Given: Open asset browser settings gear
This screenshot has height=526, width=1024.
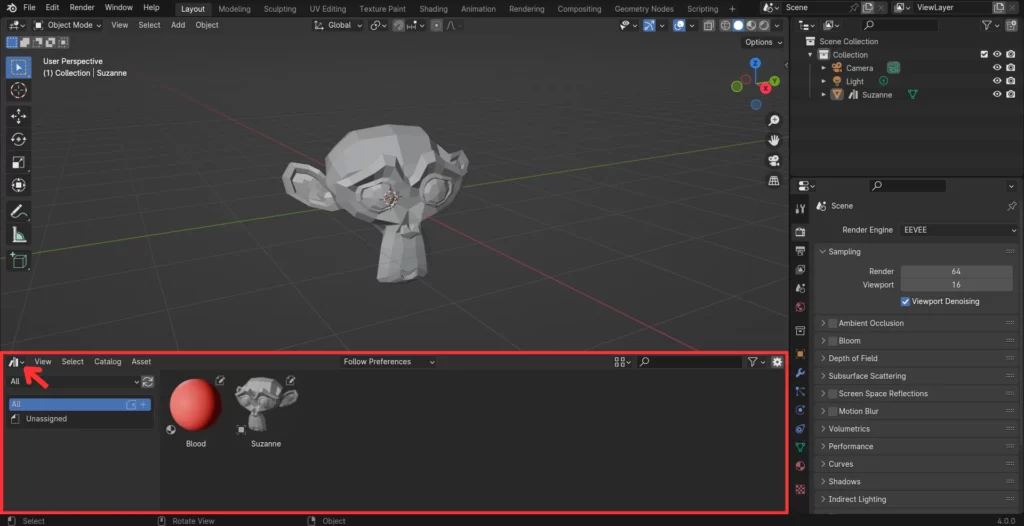Looking at the screenshot, I should [x=777, y=361].
